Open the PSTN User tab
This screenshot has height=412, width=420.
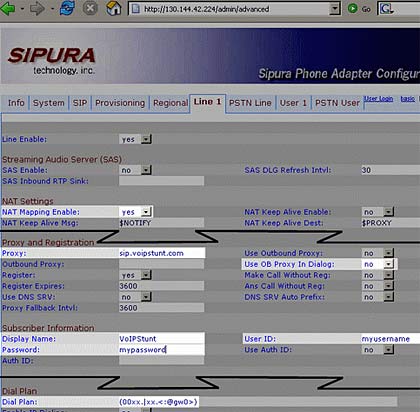(337, 103)
